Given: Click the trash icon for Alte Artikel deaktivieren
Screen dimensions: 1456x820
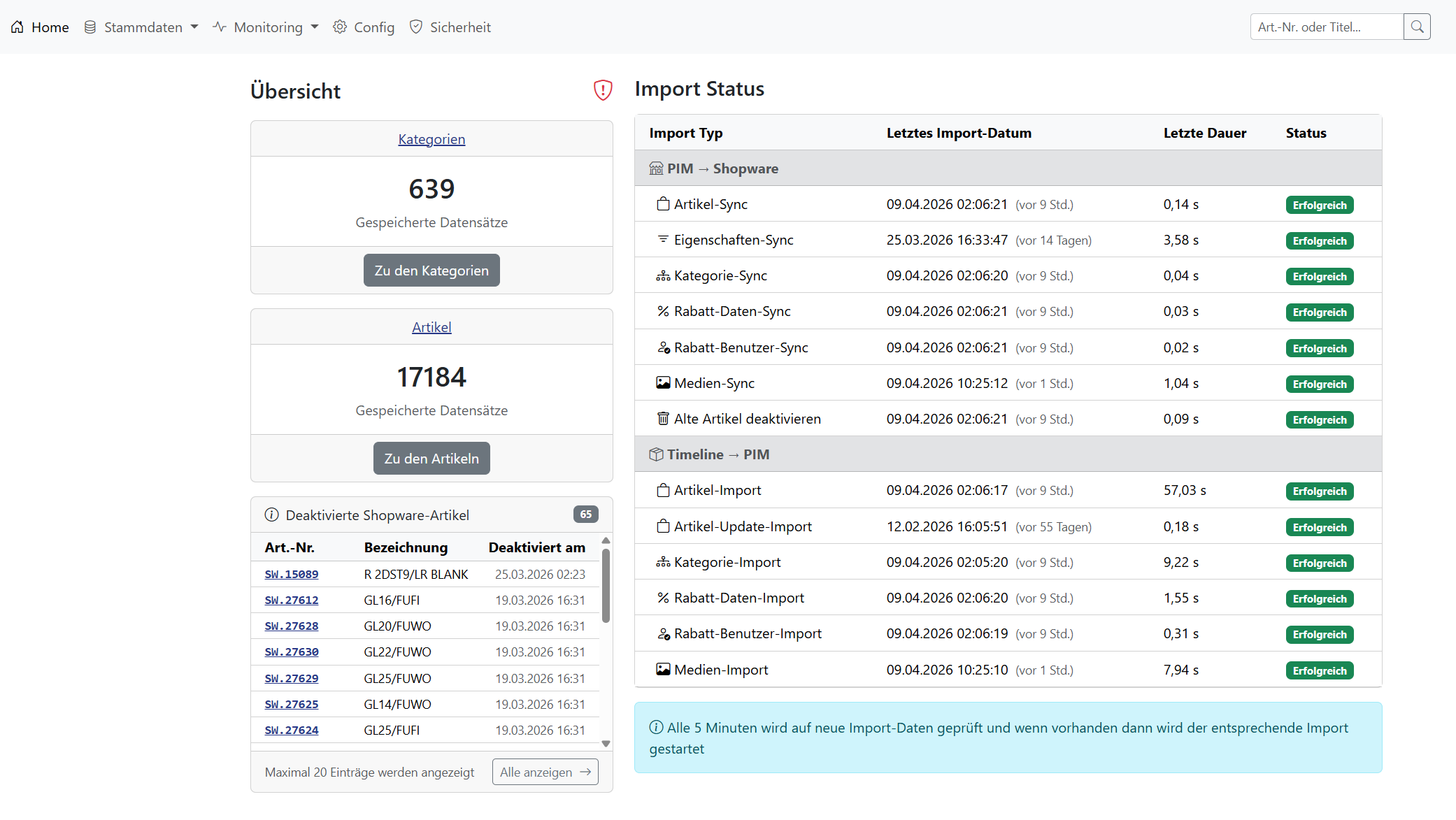Looking at the screenshot, I should pyautogui.click(x=662, y=418).
